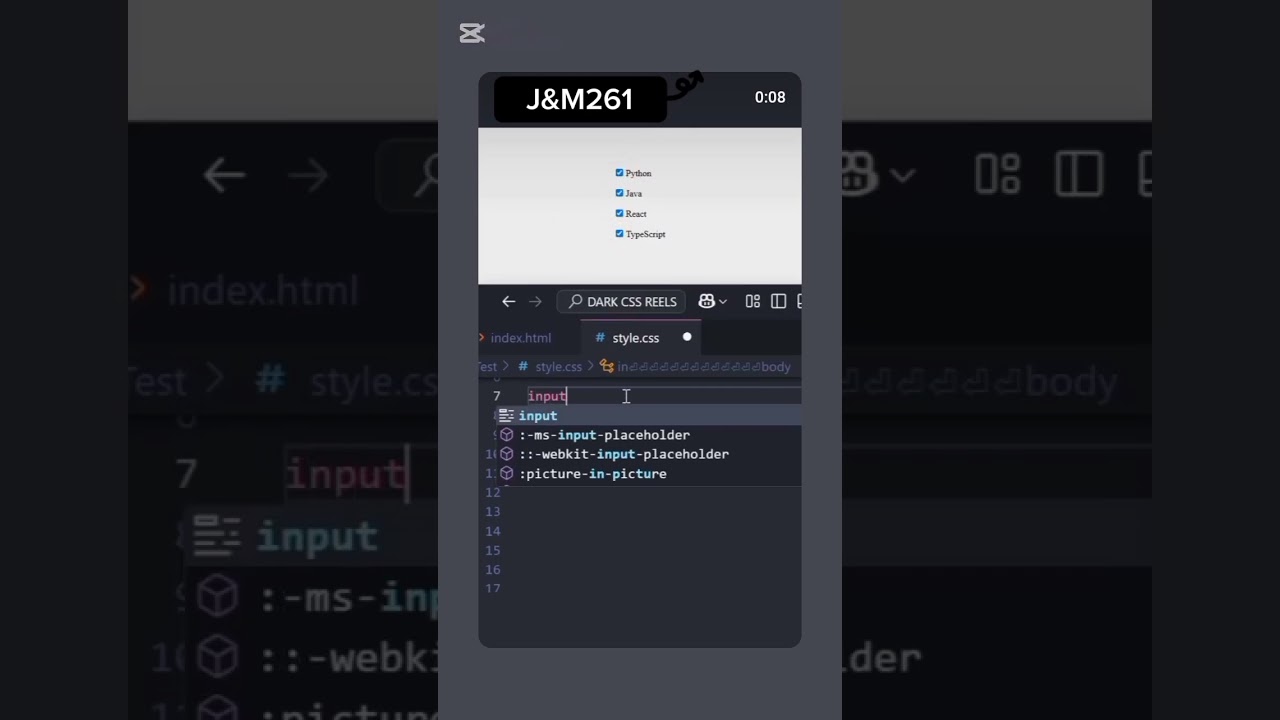Select the 'input' autocomplete suggestion

[x=648, y=416]
